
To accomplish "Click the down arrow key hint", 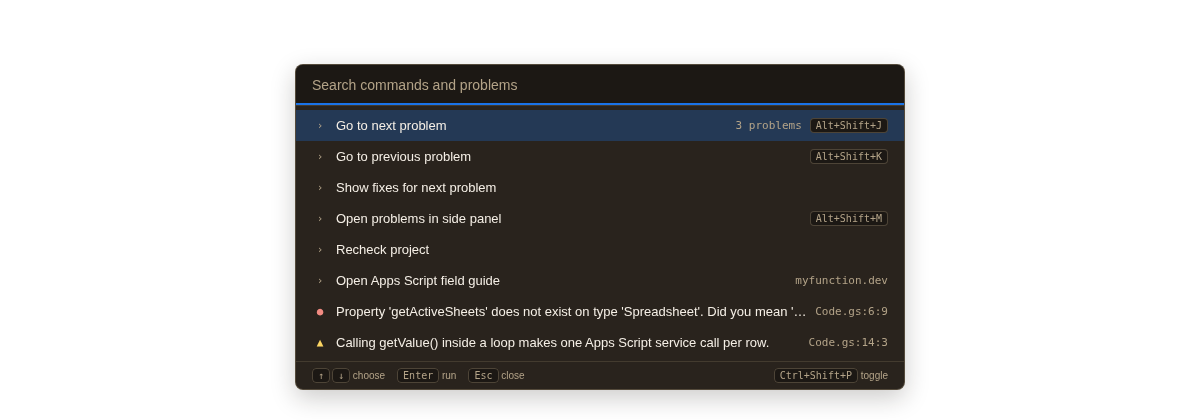I will tap(341, 376).
